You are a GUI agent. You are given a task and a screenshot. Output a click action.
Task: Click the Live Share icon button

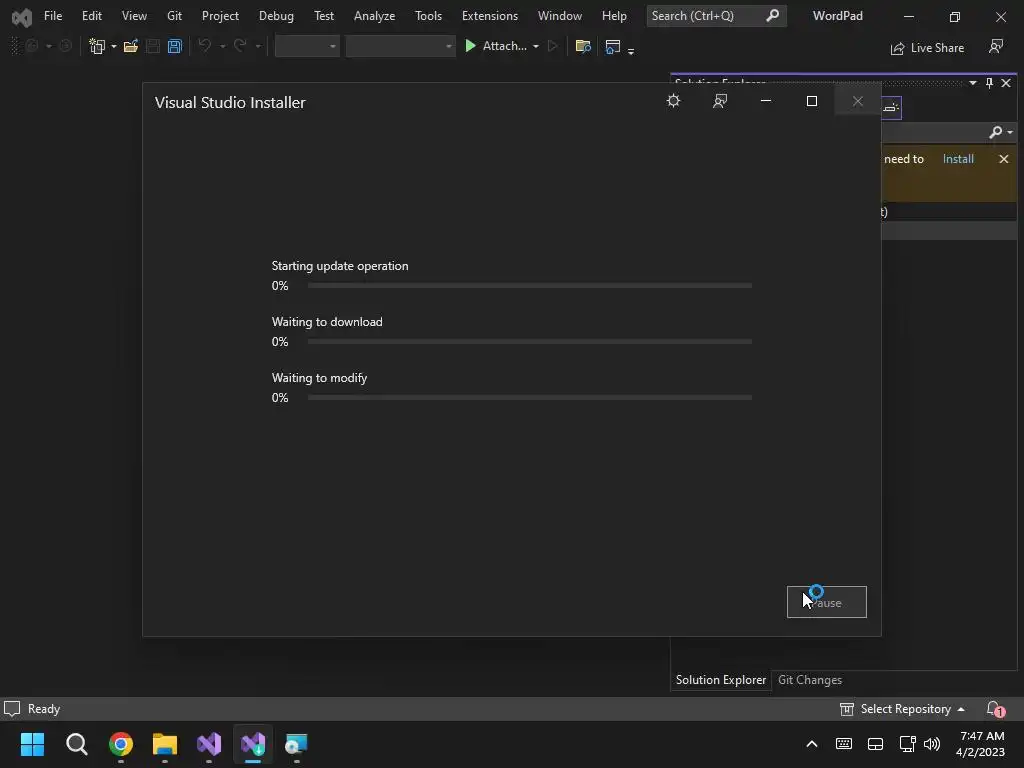[897, 48]
